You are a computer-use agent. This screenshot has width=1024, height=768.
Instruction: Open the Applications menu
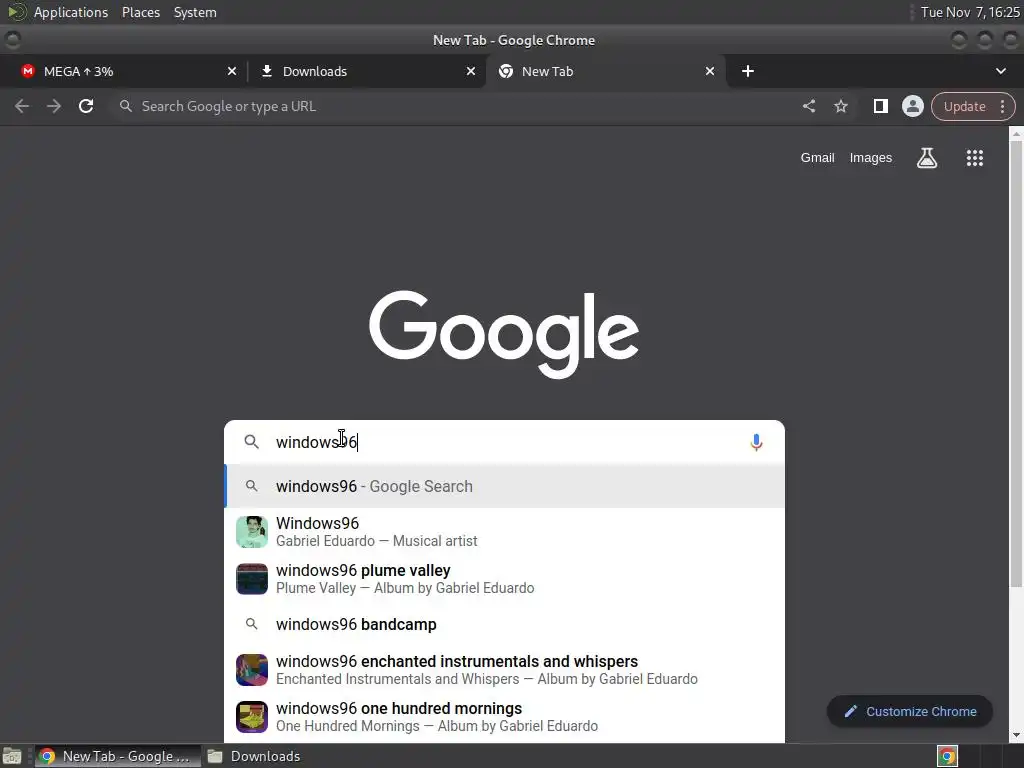[x=71, y=12]
